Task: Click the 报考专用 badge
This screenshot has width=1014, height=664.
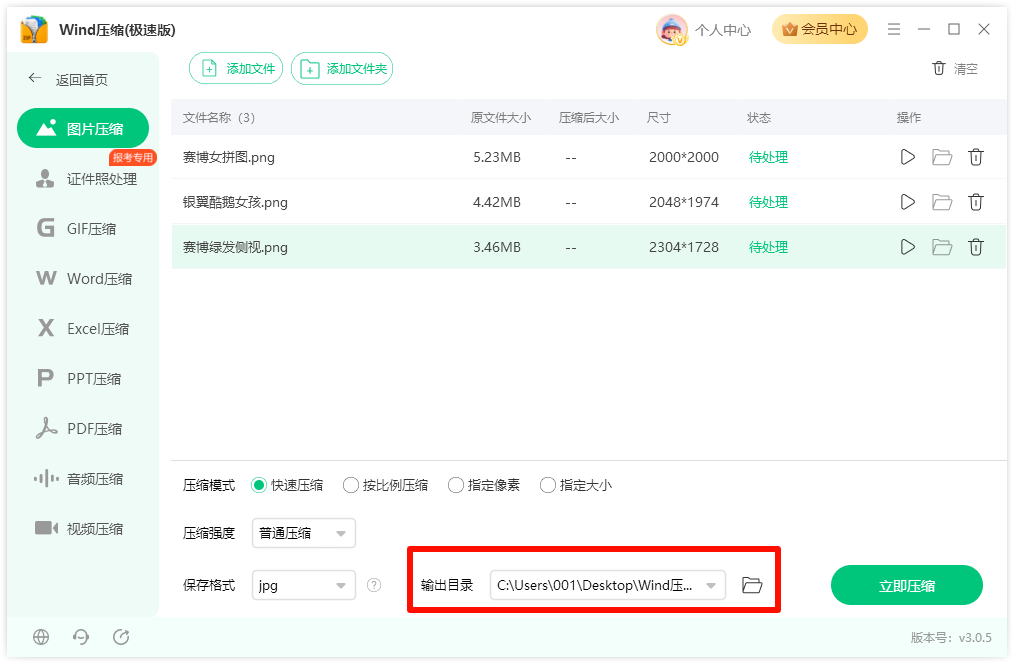Action: tap(133, 157)
